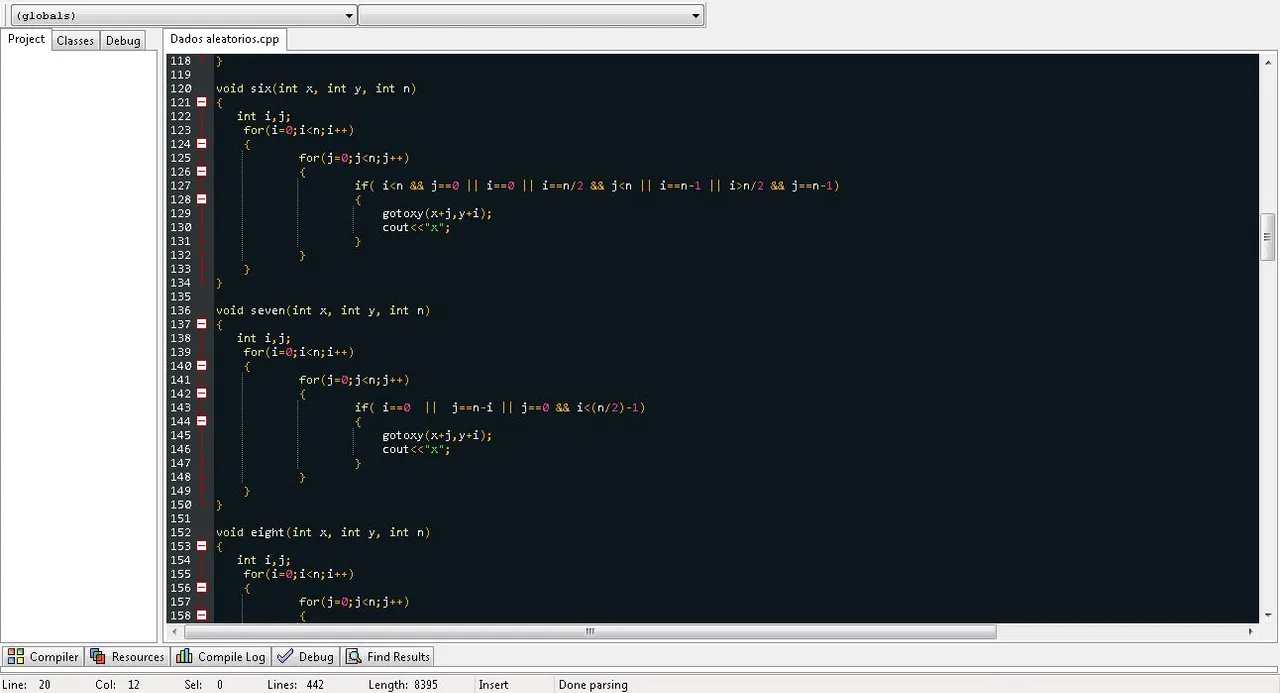Collapse code fold at line 126
Viewport: 1280px width, 693px height.
click(201, 172)
